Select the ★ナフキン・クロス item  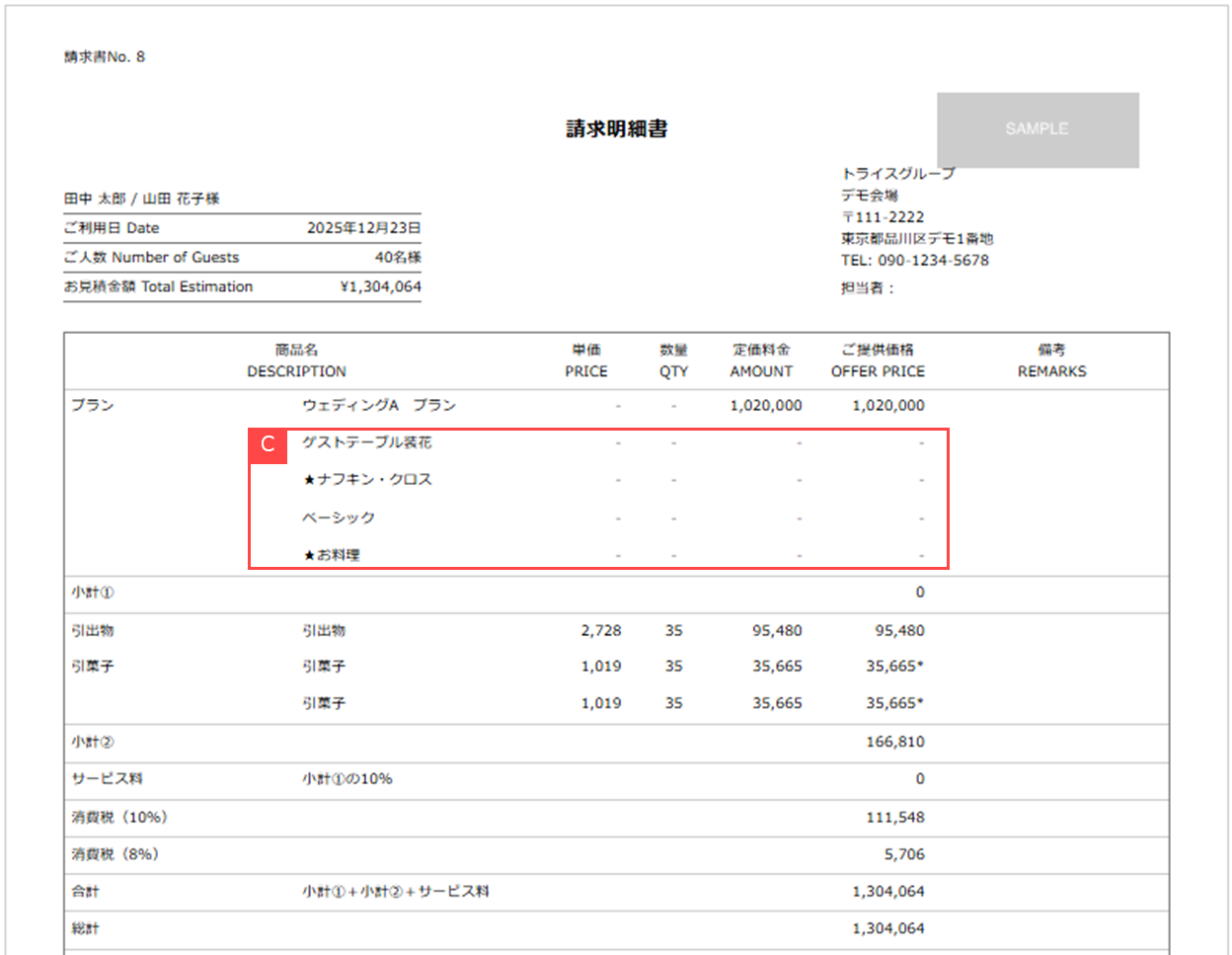pos(367,479)
